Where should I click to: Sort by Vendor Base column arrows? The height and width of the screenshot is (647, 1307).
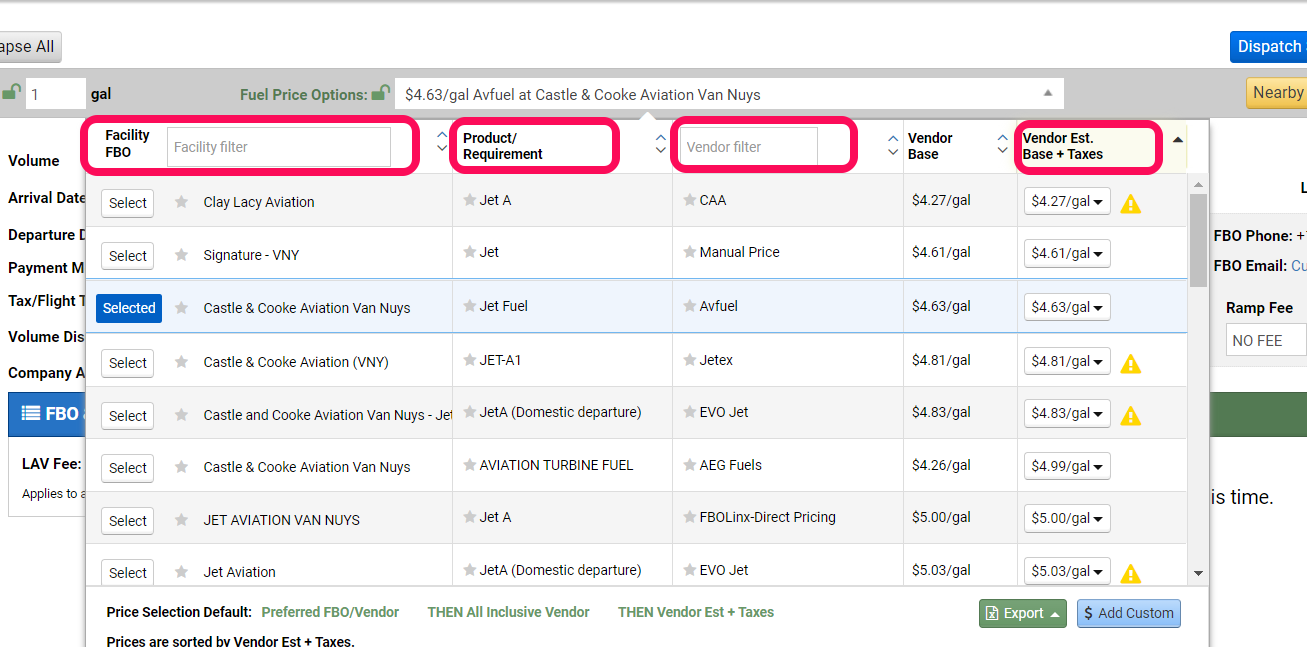[x=1003, y=144]
